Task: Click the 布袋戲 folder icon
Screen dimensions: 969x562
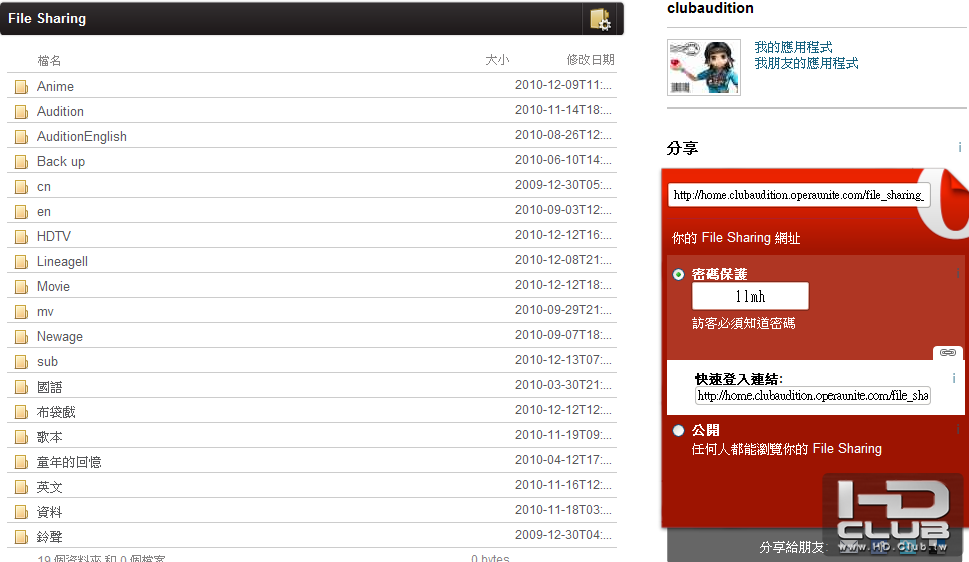Action: [x=22, y=412]
